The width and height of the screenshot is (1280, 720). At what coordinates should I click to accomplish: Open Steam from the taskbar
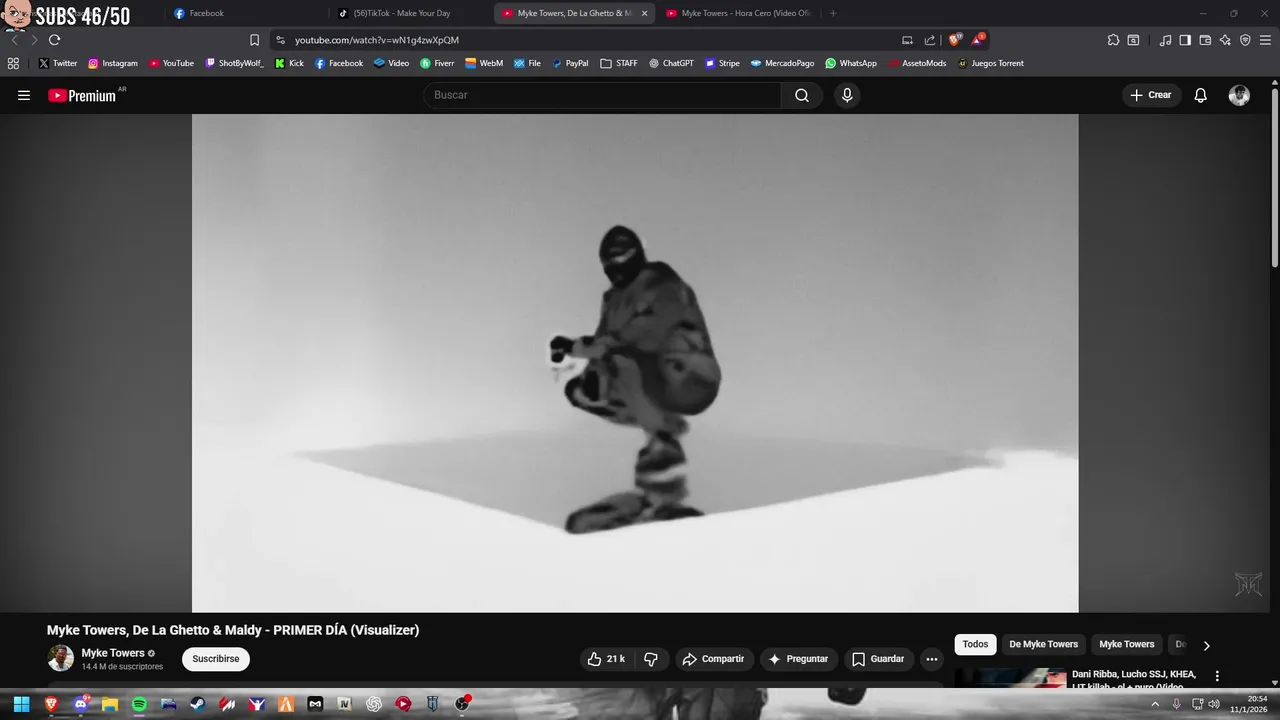[x=198, y=704]
